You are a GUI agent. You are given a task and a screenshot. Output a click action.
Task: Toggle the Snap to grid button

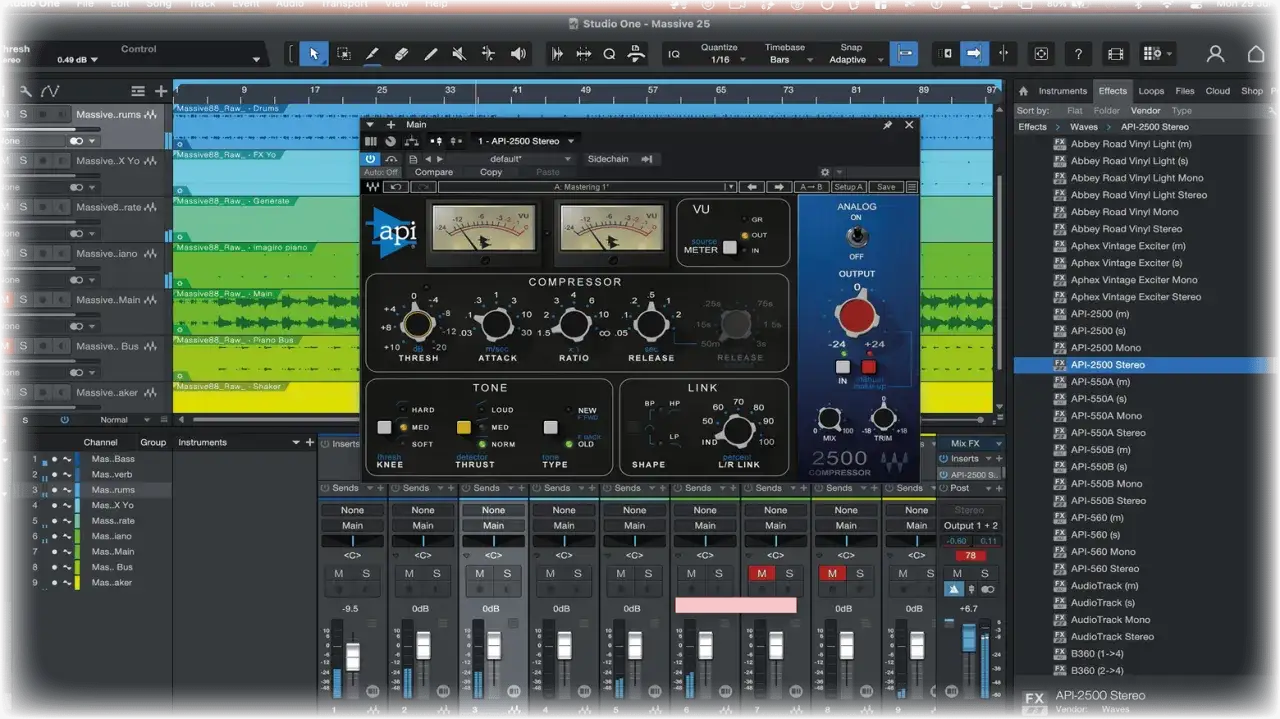click(904, 54)
